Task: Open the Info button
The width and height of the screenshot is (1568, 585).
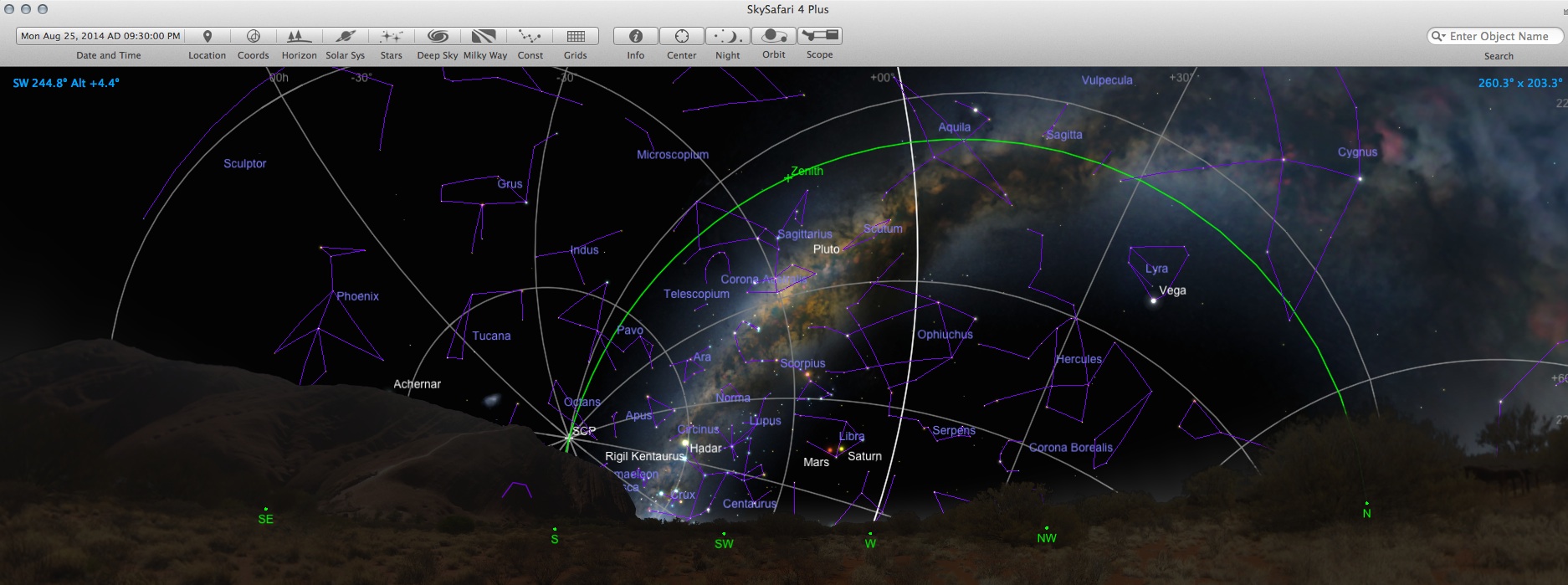Action: [x=636, y=36]
